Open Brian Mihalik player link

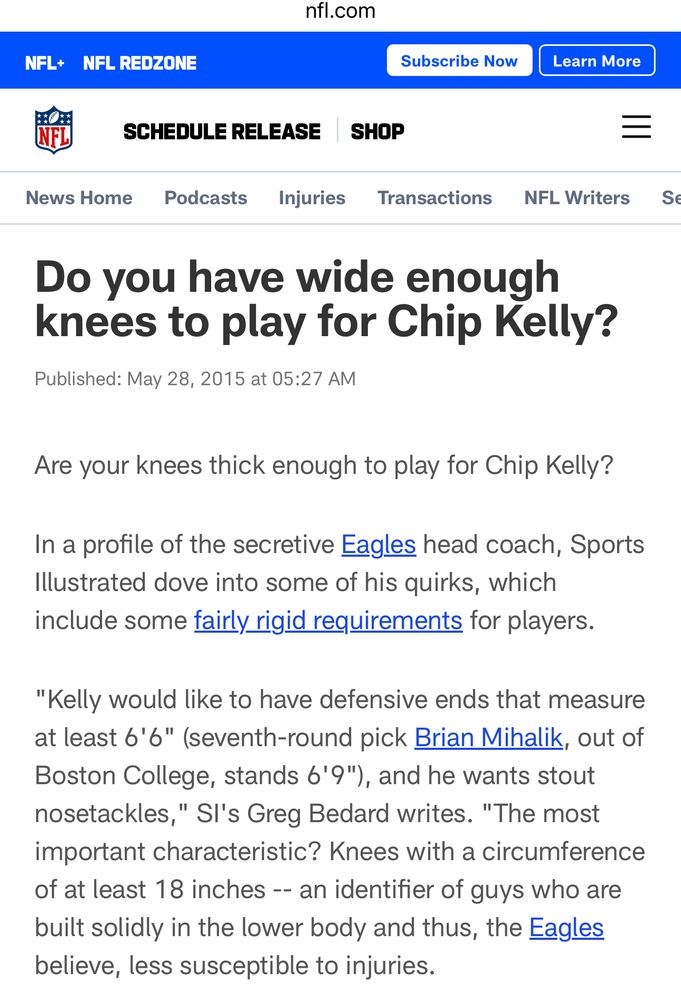coord(489,738)
